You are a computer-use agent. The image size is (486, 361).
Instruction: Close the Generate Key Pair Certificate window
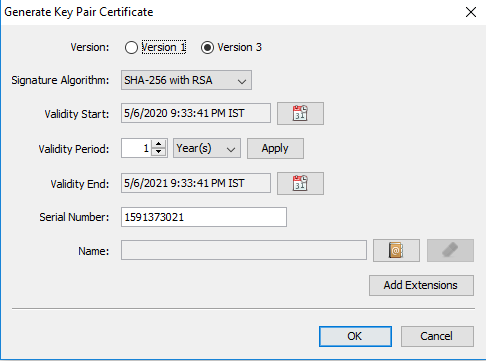pyautogui.click(x=471, y=12)
